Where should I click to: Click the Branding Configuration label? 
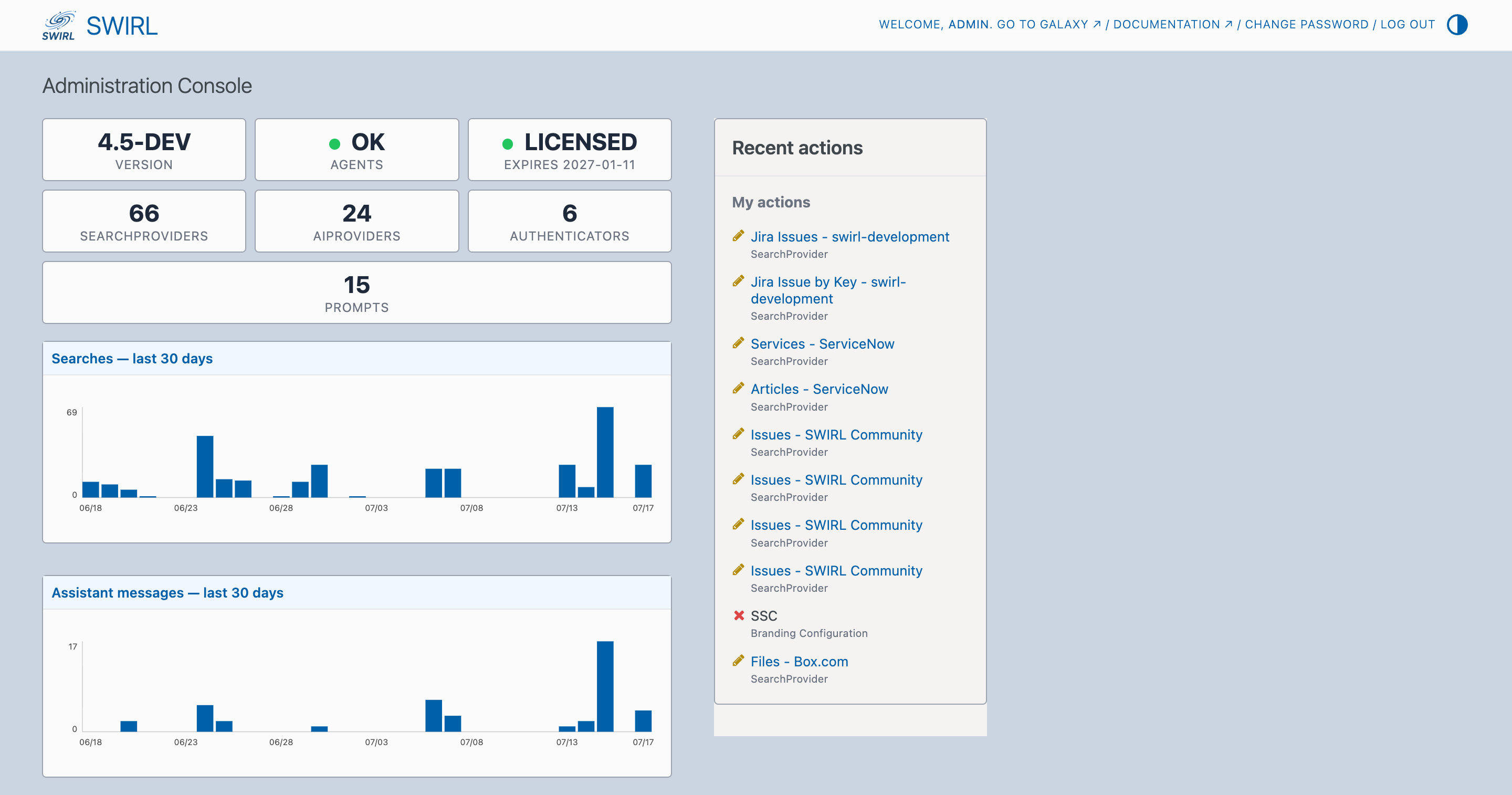809,633
